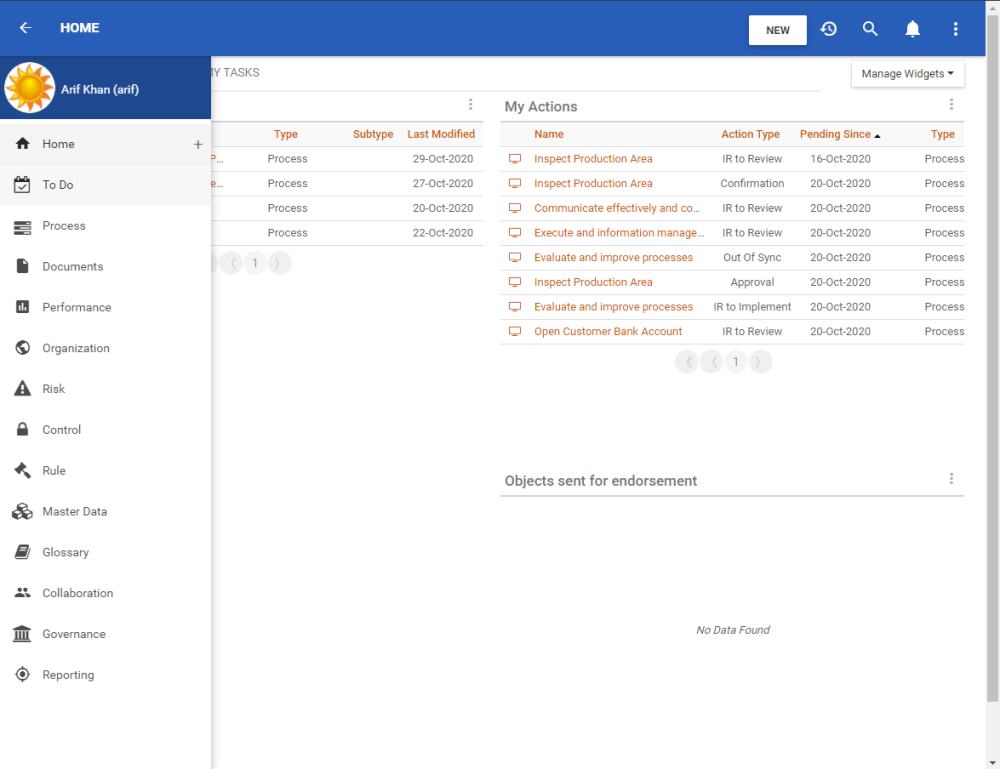This screenshot has height=769, width=1000.
Task: Open Organization in the sidebar
Action: pos(105,348)
